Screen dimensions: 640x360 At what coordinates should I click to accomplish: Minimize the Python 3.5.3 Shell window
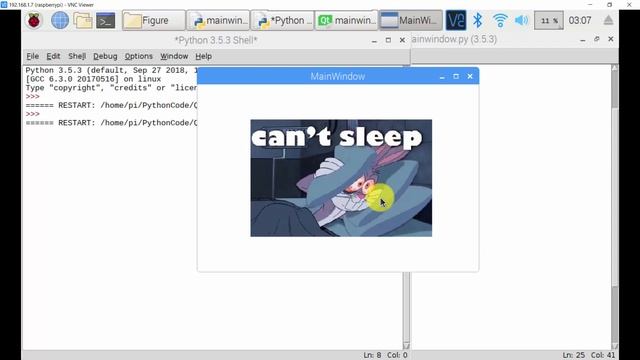coord(374,40)
